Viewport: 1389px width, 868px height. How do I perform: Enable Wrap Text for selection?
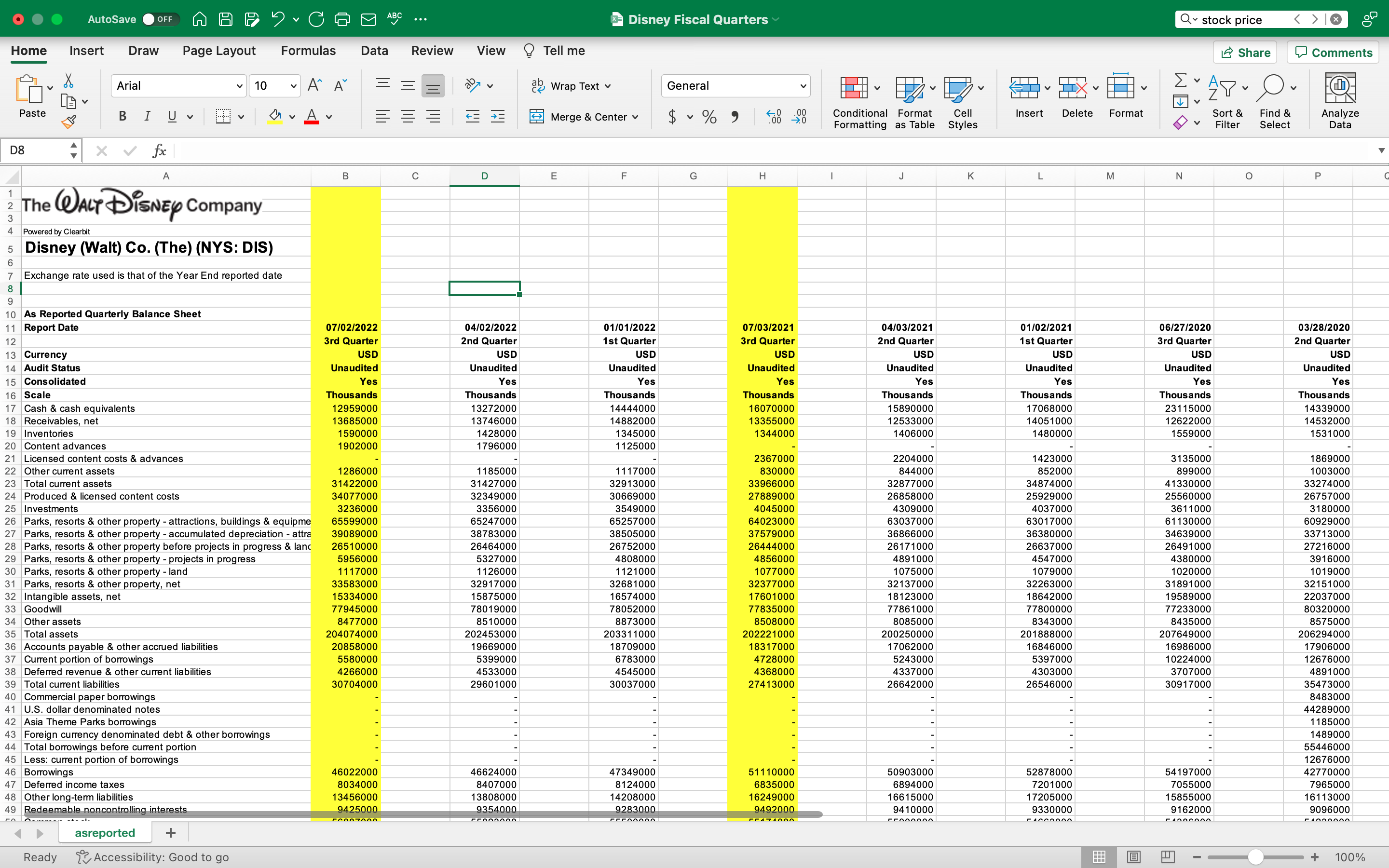(571, 85)
